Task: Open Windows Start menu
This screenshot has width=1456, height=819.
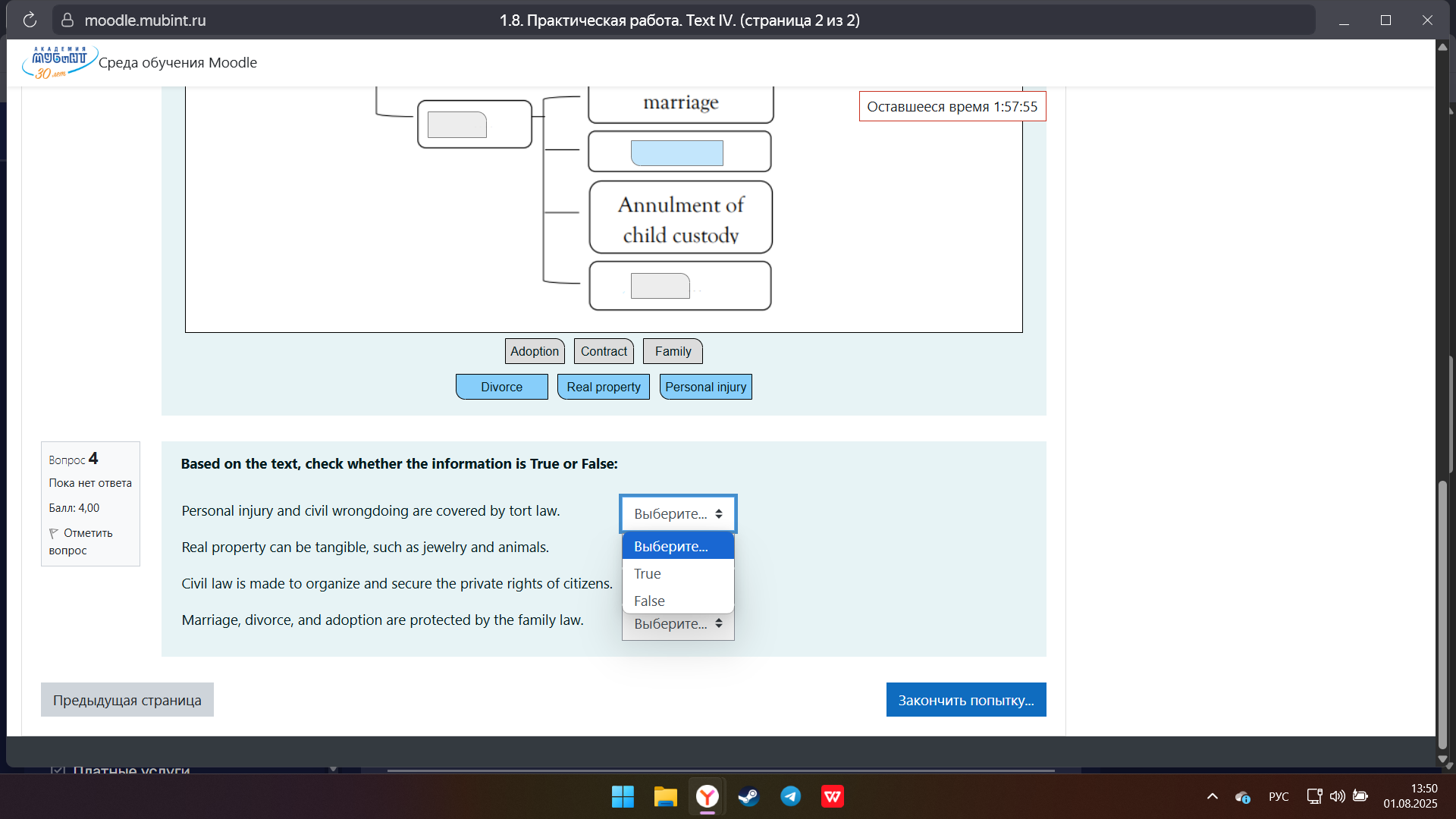Action: pos(623,796)
